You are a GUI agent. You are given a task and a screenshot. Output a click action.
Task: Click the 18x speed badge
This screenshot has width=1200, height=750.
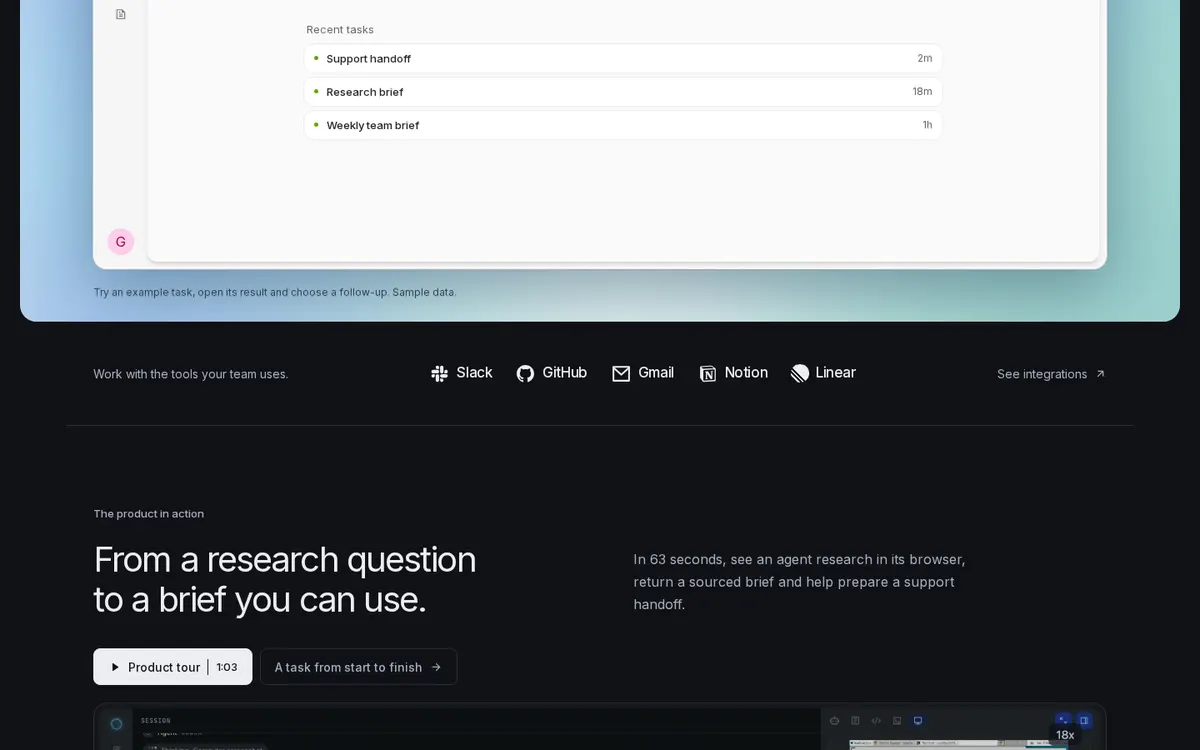[x=1065, y=735]
